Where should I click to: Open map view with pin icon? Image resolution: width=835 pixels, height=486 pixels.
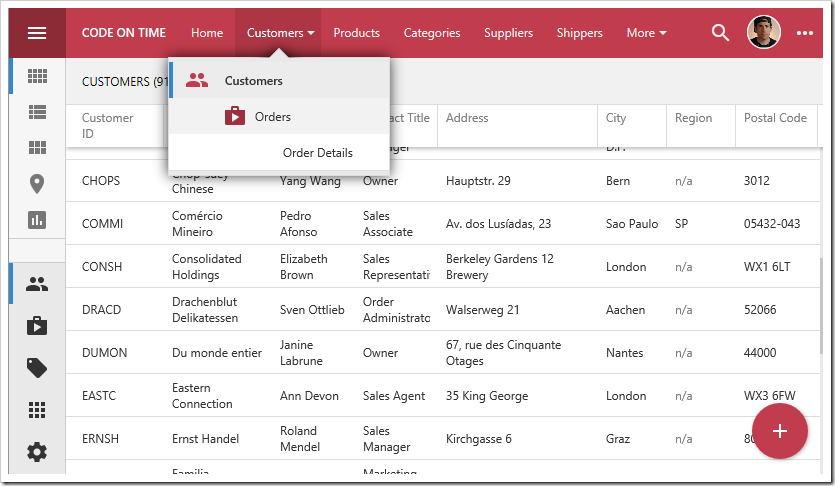point(37,184)
